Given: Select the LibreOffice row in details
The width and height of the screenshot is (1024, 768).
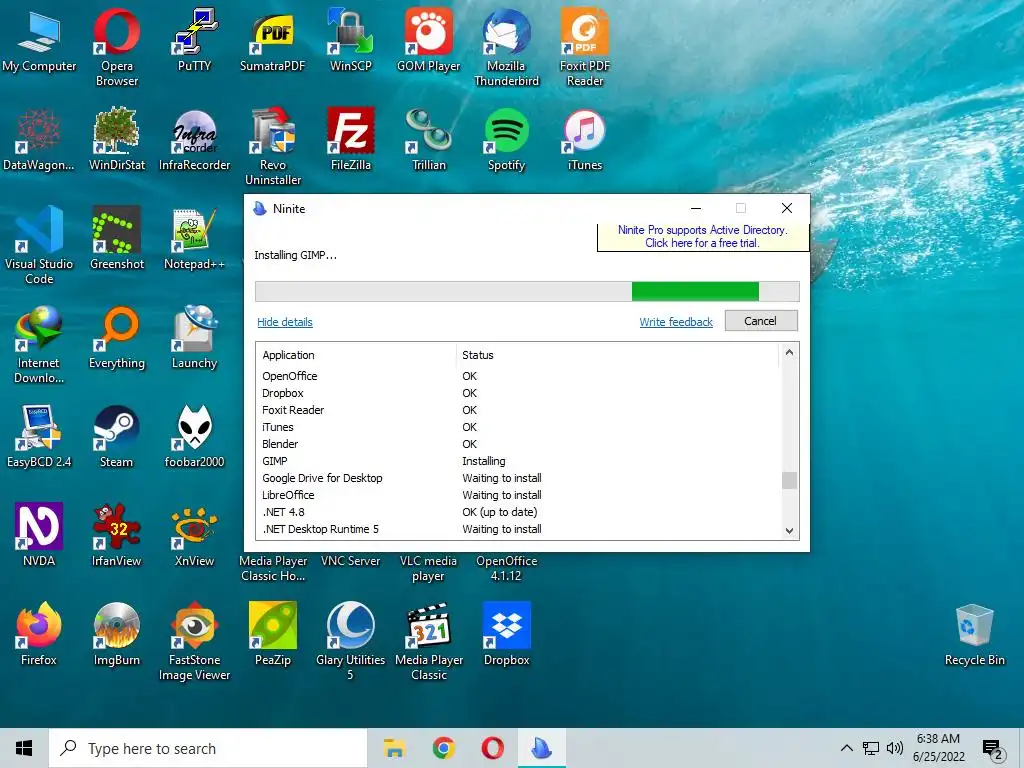Looking at the screenshot, I should (x=518, y=495).
